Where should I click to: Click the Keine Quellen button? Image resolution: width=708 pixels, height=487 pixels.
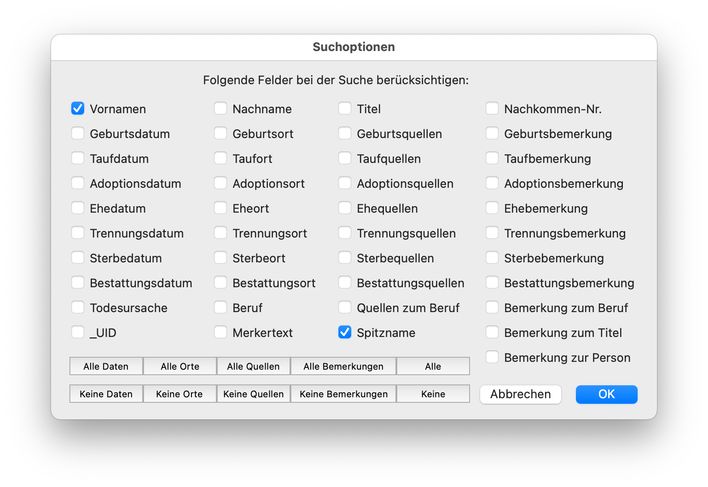point(254,394)
